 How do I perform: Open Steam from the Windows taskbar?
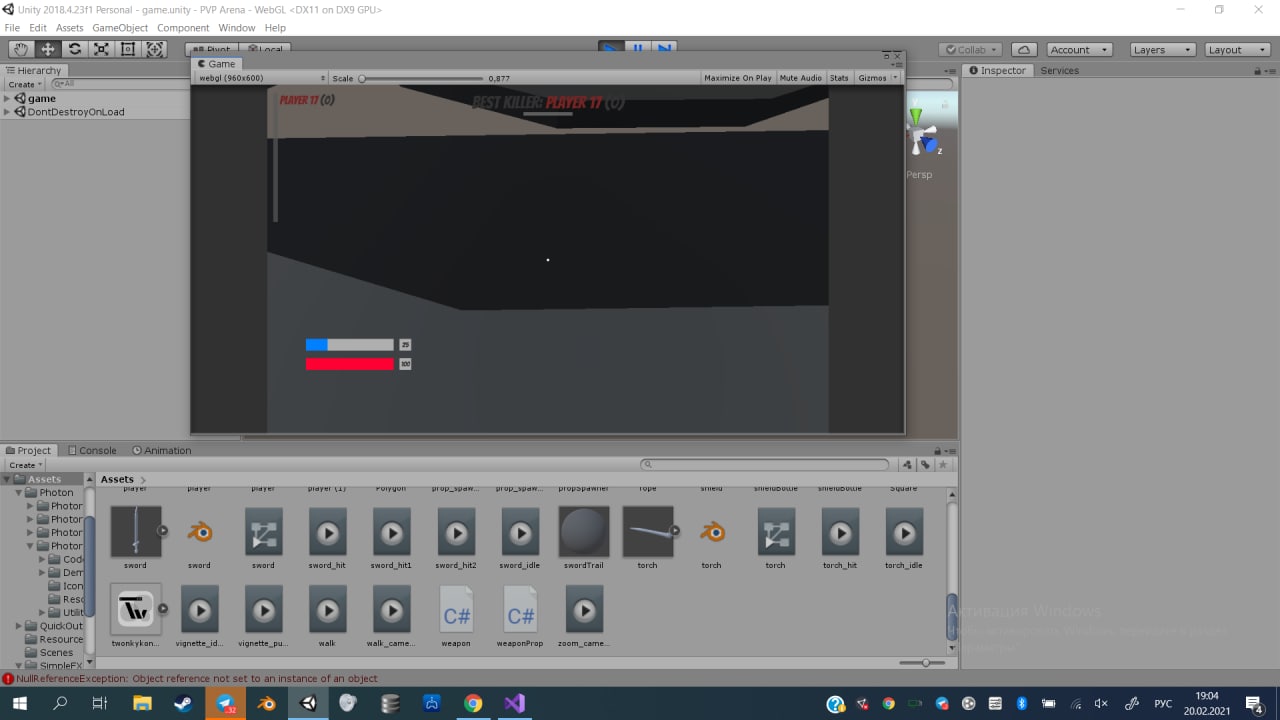point(184,704)
